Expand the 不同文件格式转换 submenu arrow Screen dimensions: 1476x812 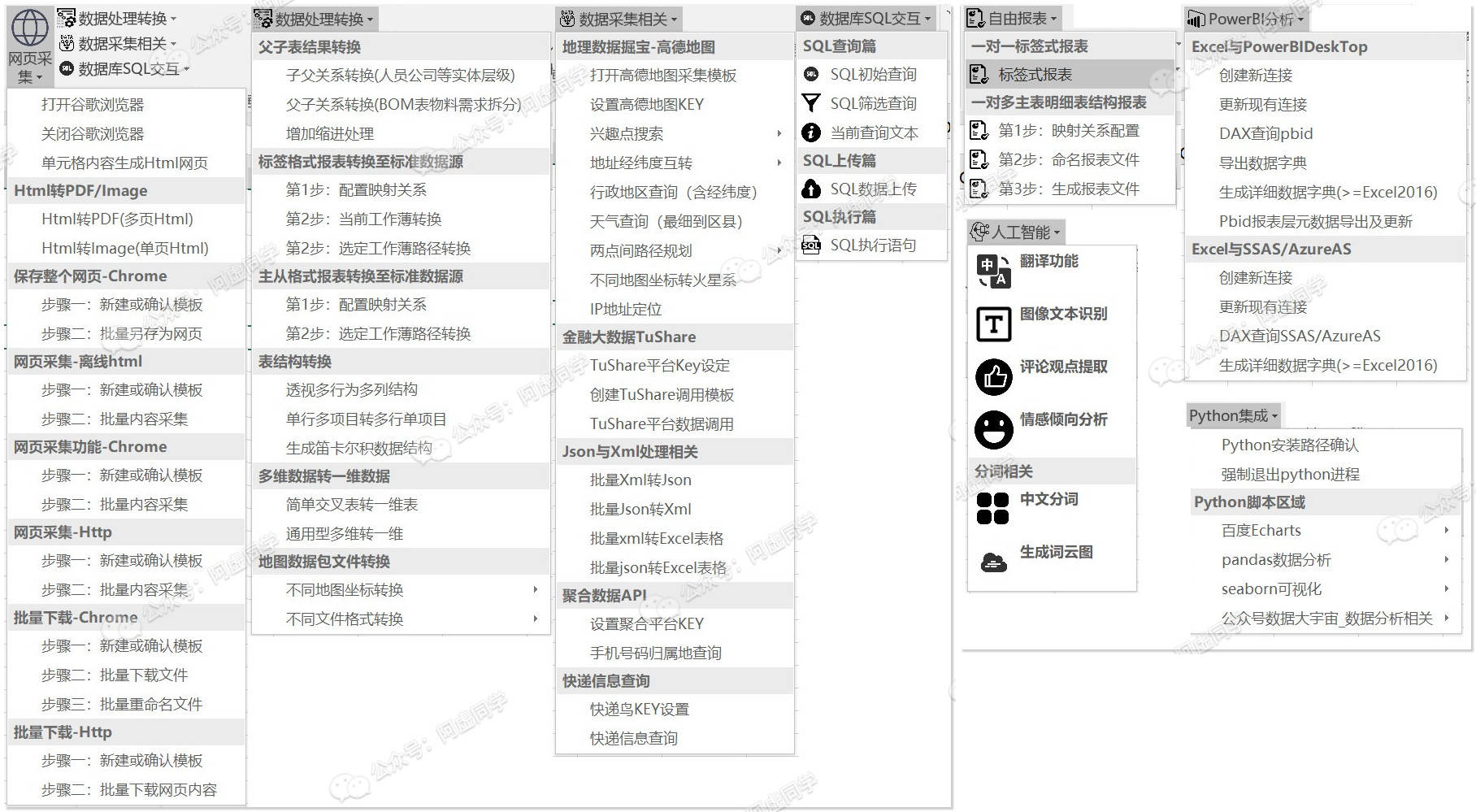pos(535,619)
